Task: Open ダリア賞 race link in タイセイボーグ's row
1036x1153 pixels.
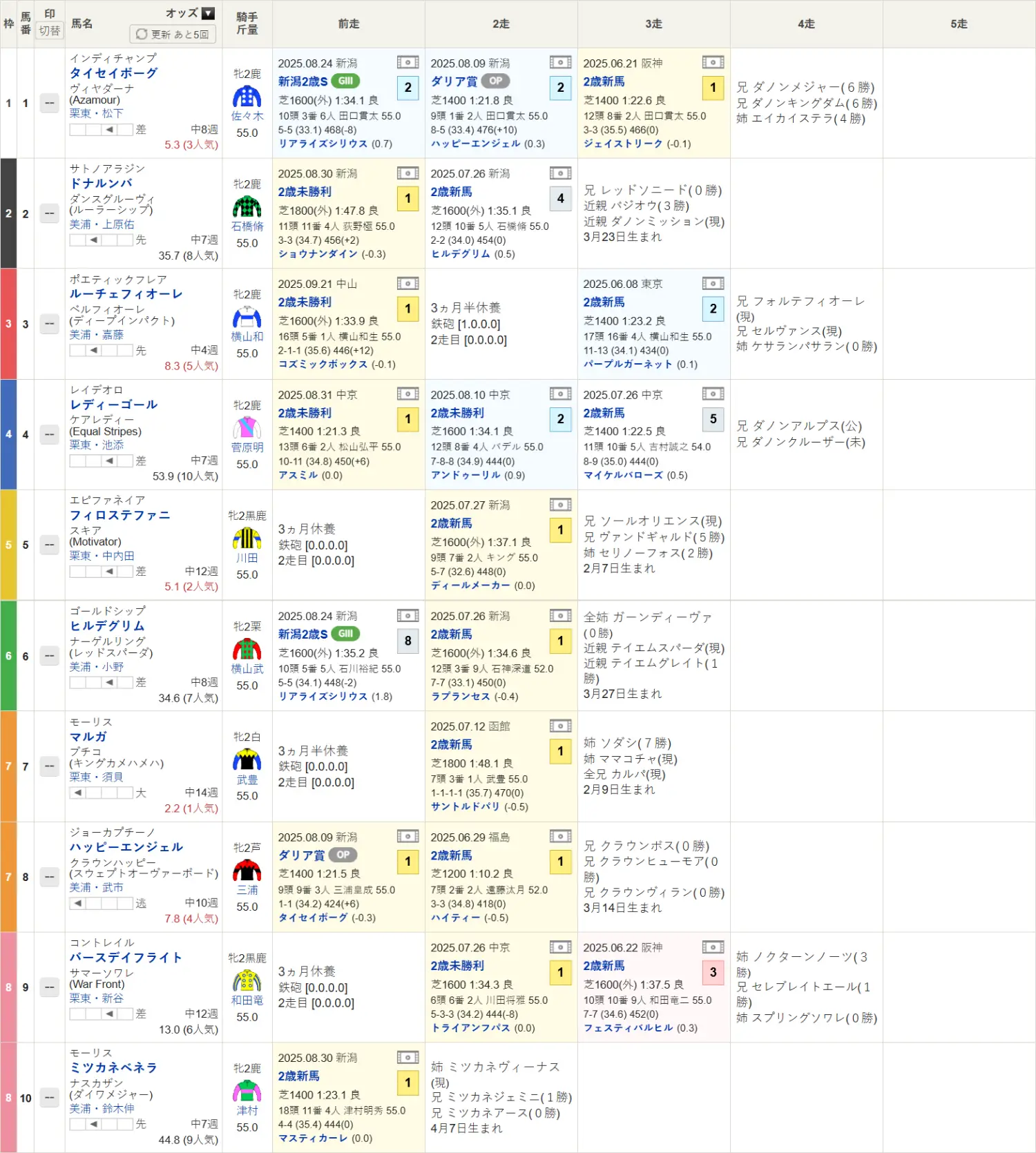Action: (x=454, y=81)
